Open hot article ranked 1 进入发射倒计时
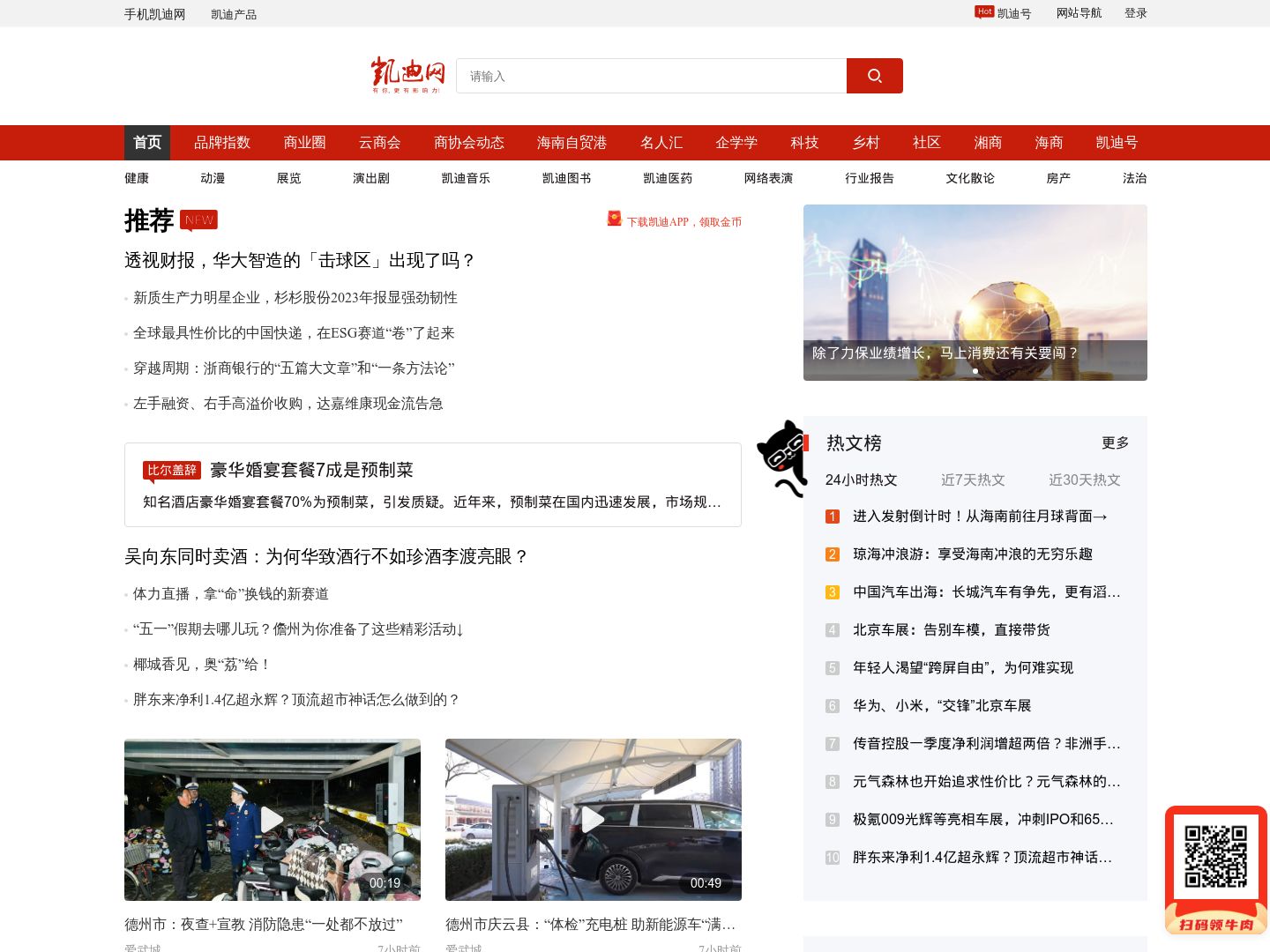This screenshot has width=1270, height=952. coord(980,517)
